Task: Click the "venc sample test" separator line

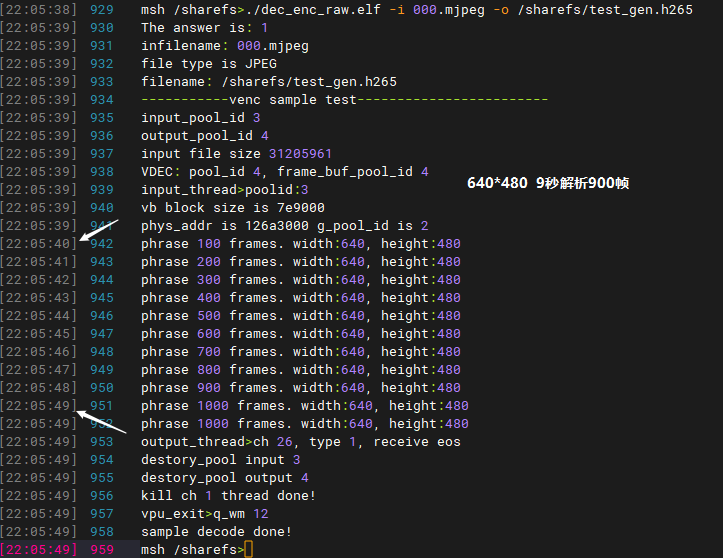Action: point(344,99)
